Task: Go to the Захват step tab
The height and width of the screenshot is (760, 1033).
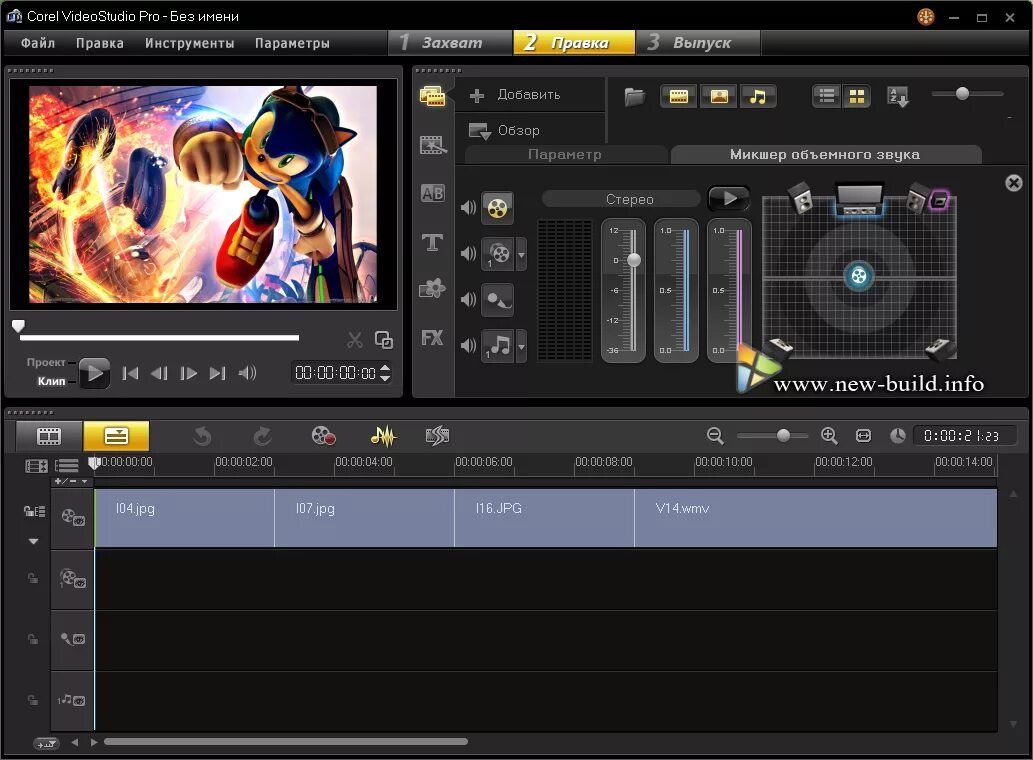Action: [x=450, y=43]
